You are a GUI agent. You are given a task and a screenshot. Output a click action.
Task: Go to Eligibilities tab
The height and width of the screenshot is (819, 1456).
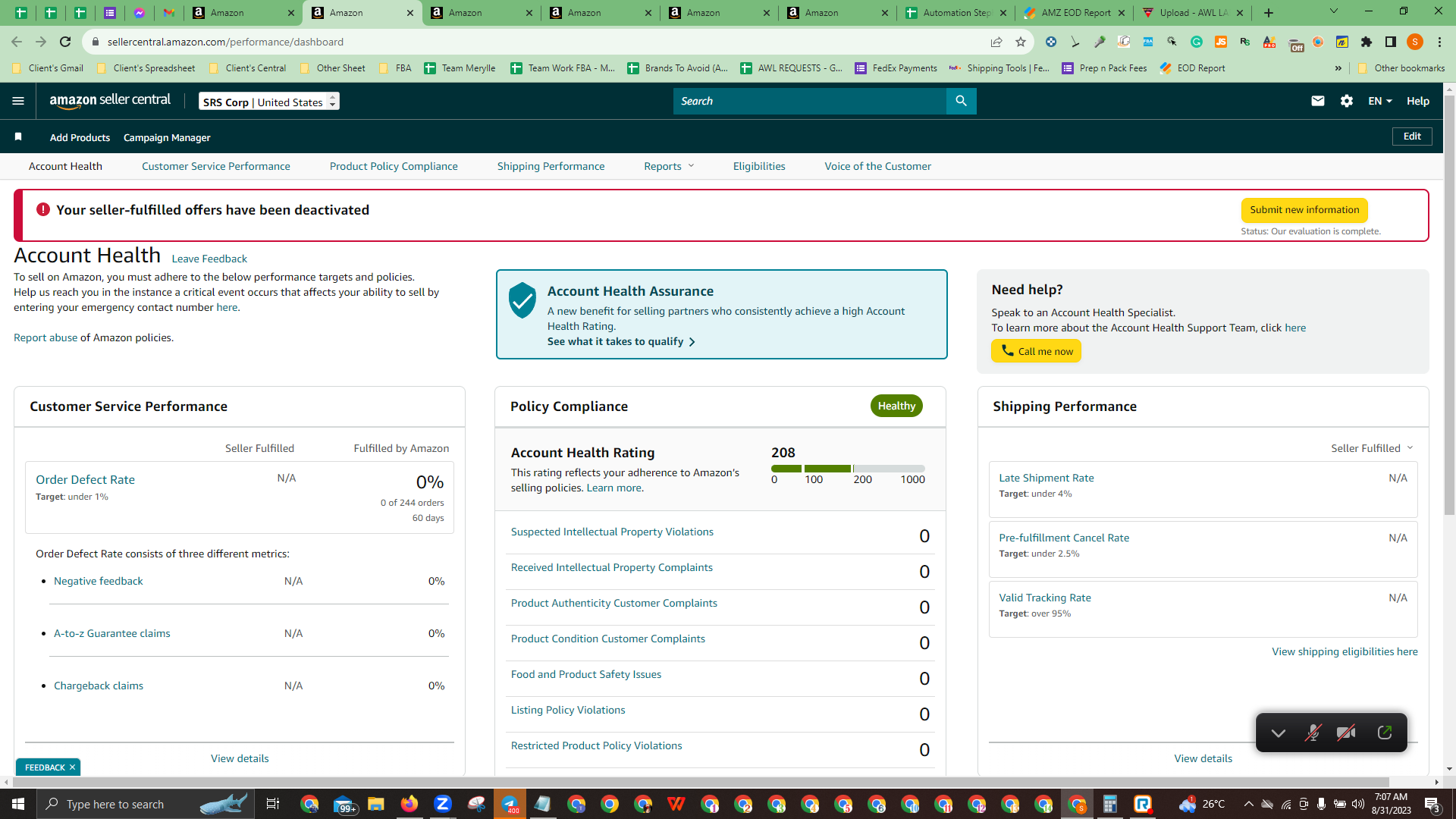pyautogui.click(x=759, y=166)
